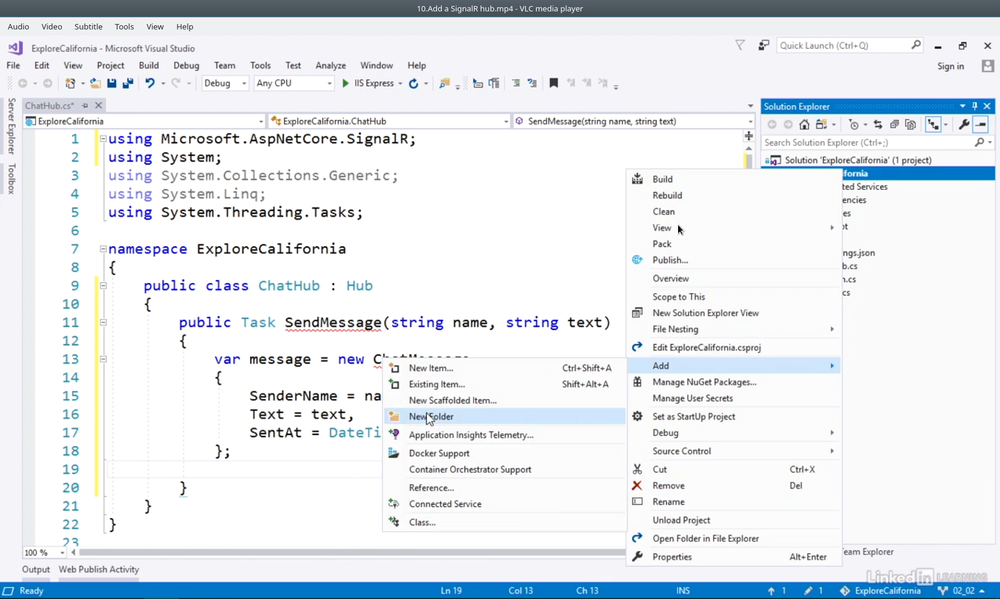Viewport: 1000px width, 599px height.
Task: Click the Undo arrow in the toolbar
Action: coord(150,84)
